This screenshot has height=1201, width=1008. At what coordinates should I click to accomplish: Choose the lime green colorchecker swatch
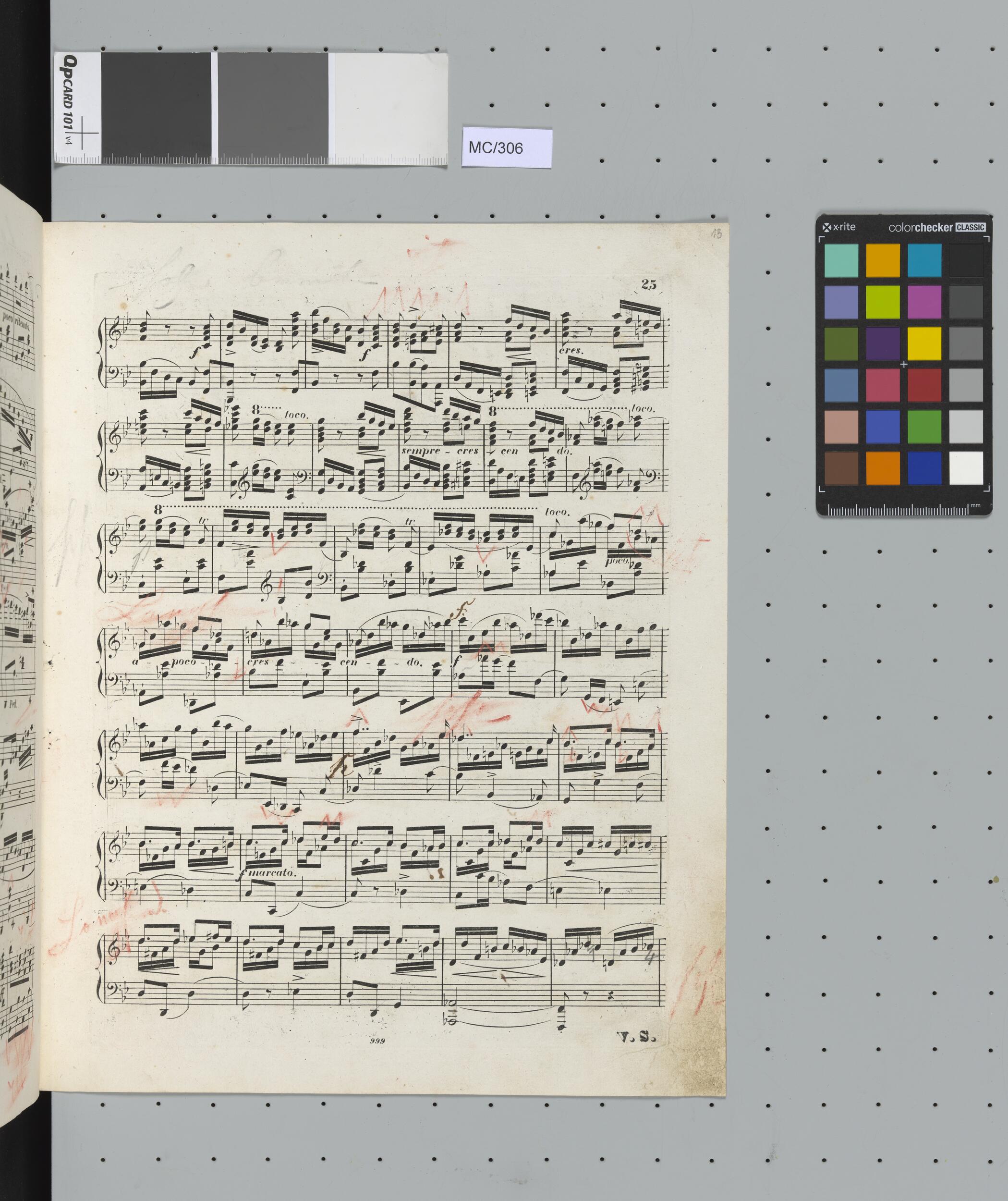[x=883, y=302]
